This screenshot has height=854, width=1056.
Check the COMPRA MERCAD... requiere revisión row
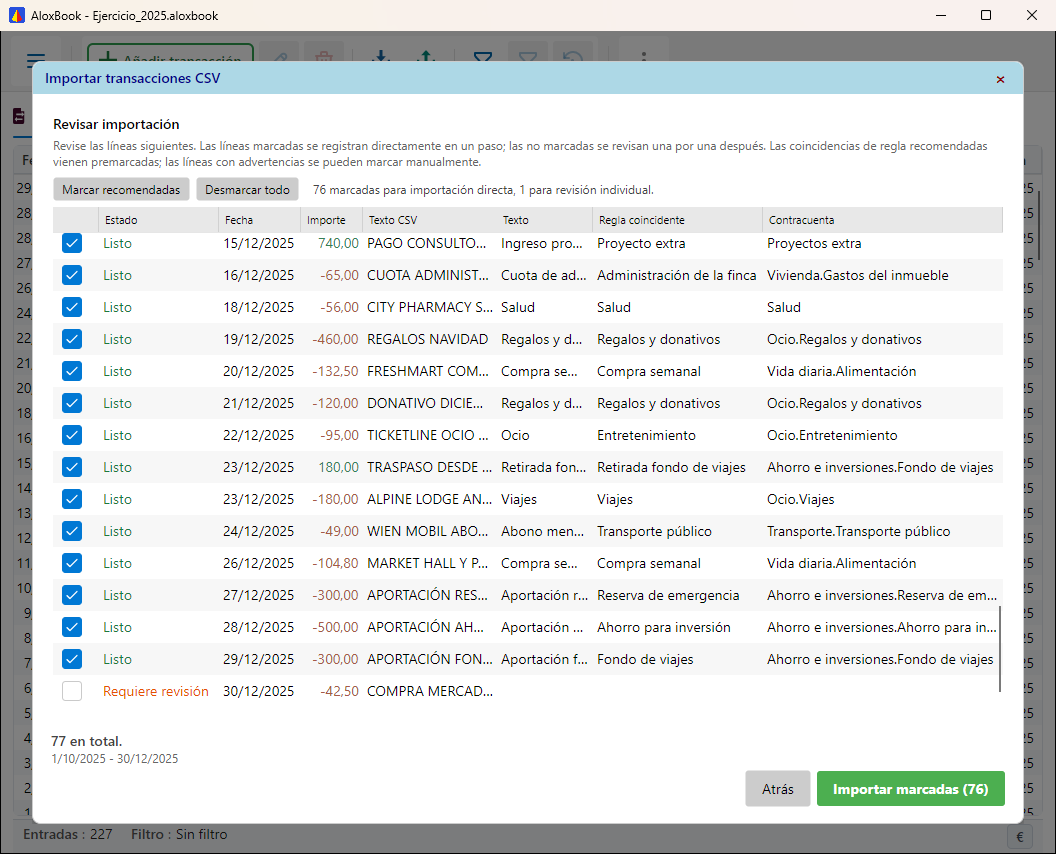(x=72, y=691)
